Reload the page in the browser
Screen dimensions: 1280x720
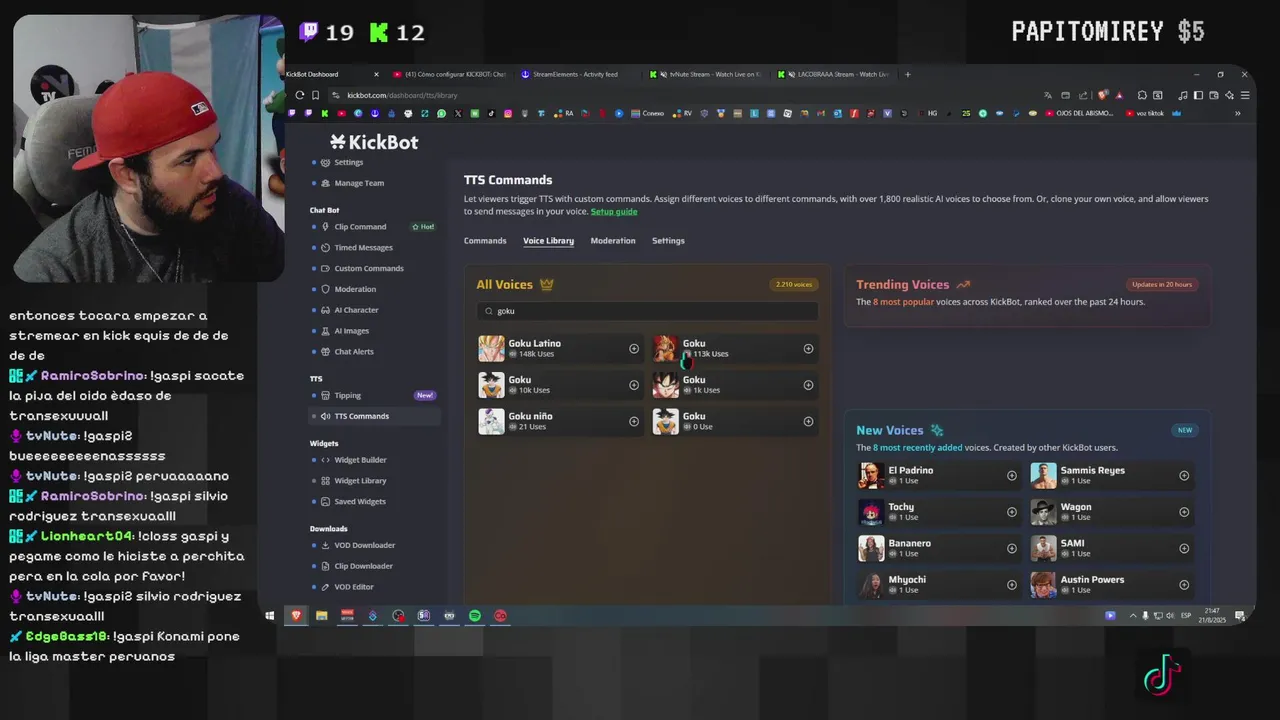coord(299,95)
